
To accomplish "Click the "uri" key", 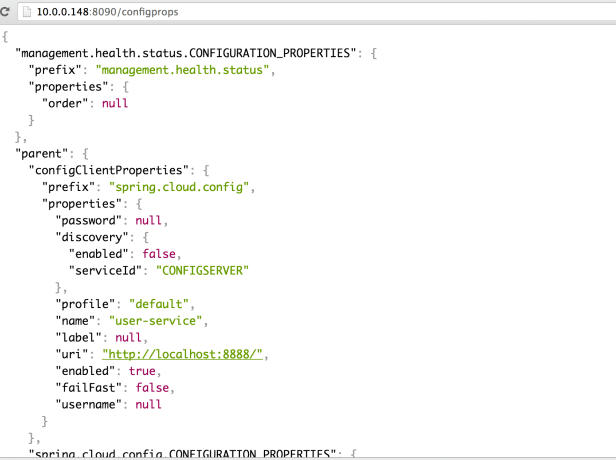I will point(72,354).
